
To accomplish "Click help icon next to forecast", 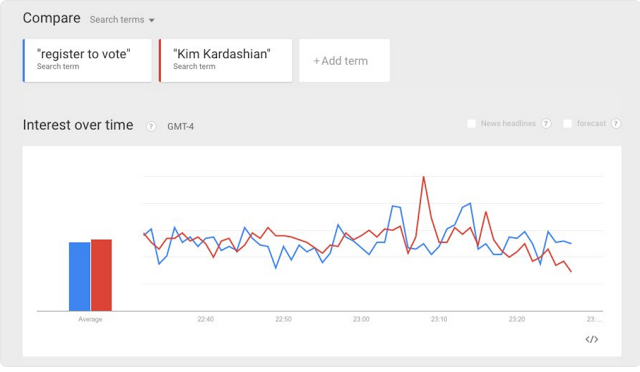I will [616, 124].
